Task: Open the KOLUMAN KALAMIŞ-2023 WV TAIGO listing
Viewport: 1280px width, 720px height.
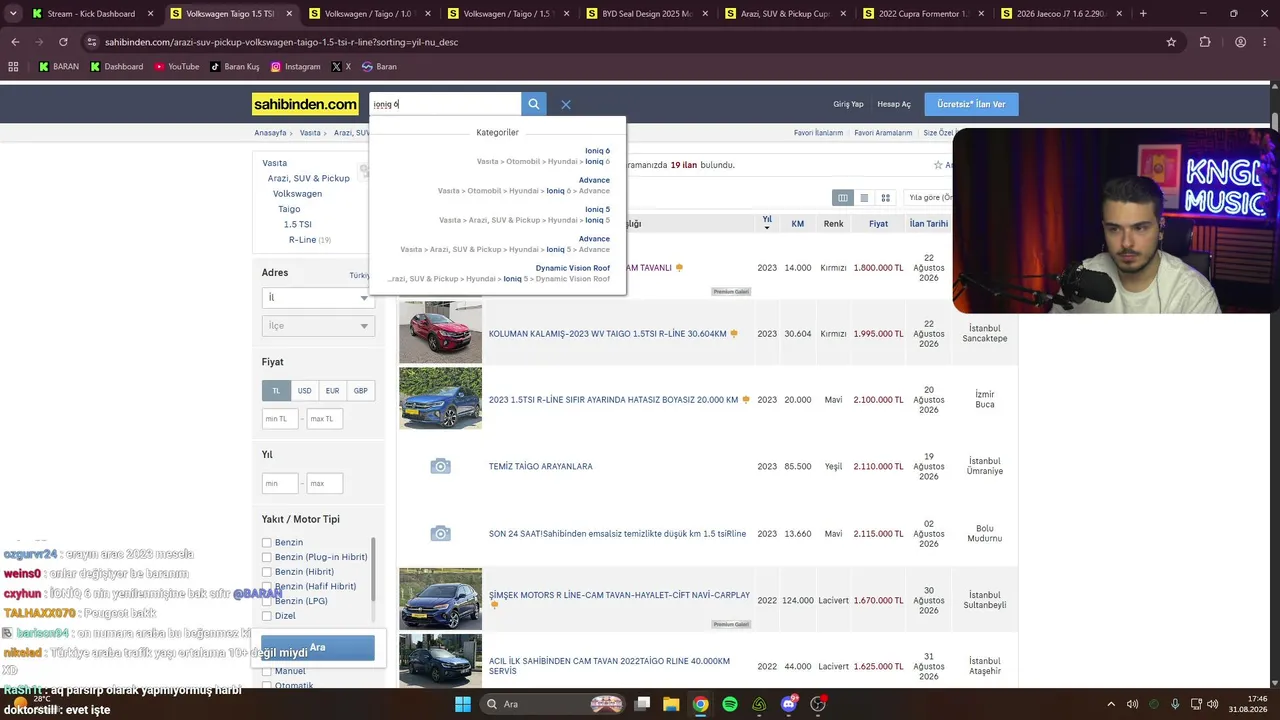Action: pyautogui.click(x=608, y=334)
